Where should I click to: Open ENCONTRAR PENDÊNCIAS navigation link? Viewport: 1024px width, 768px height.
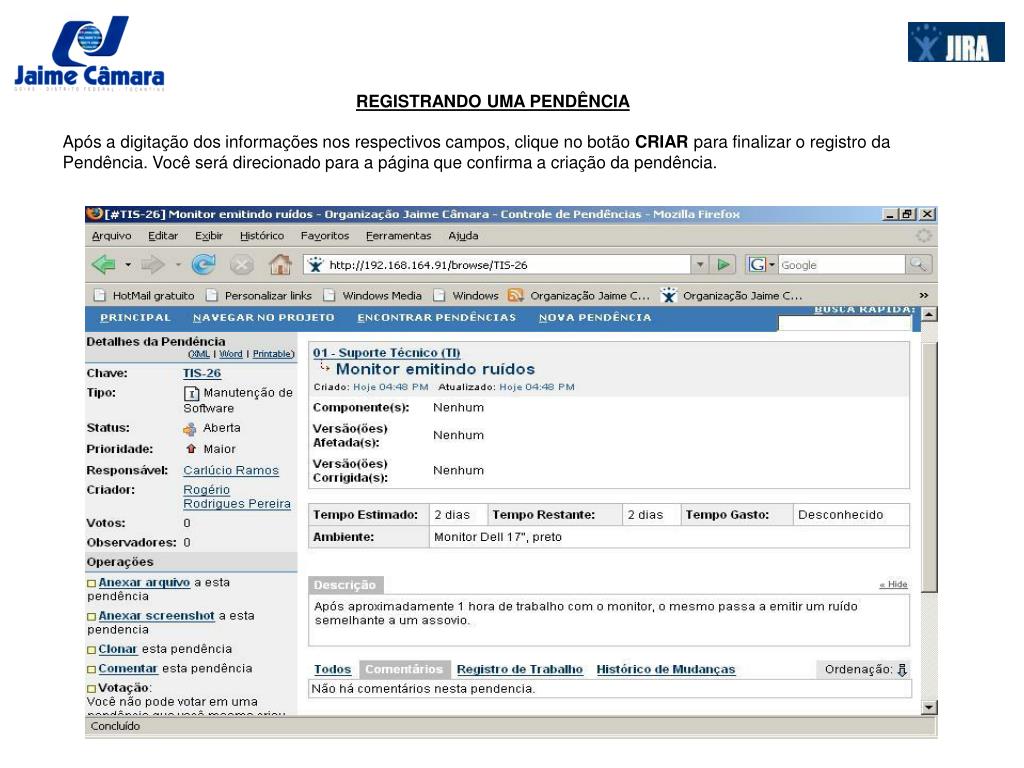point(436,317)
